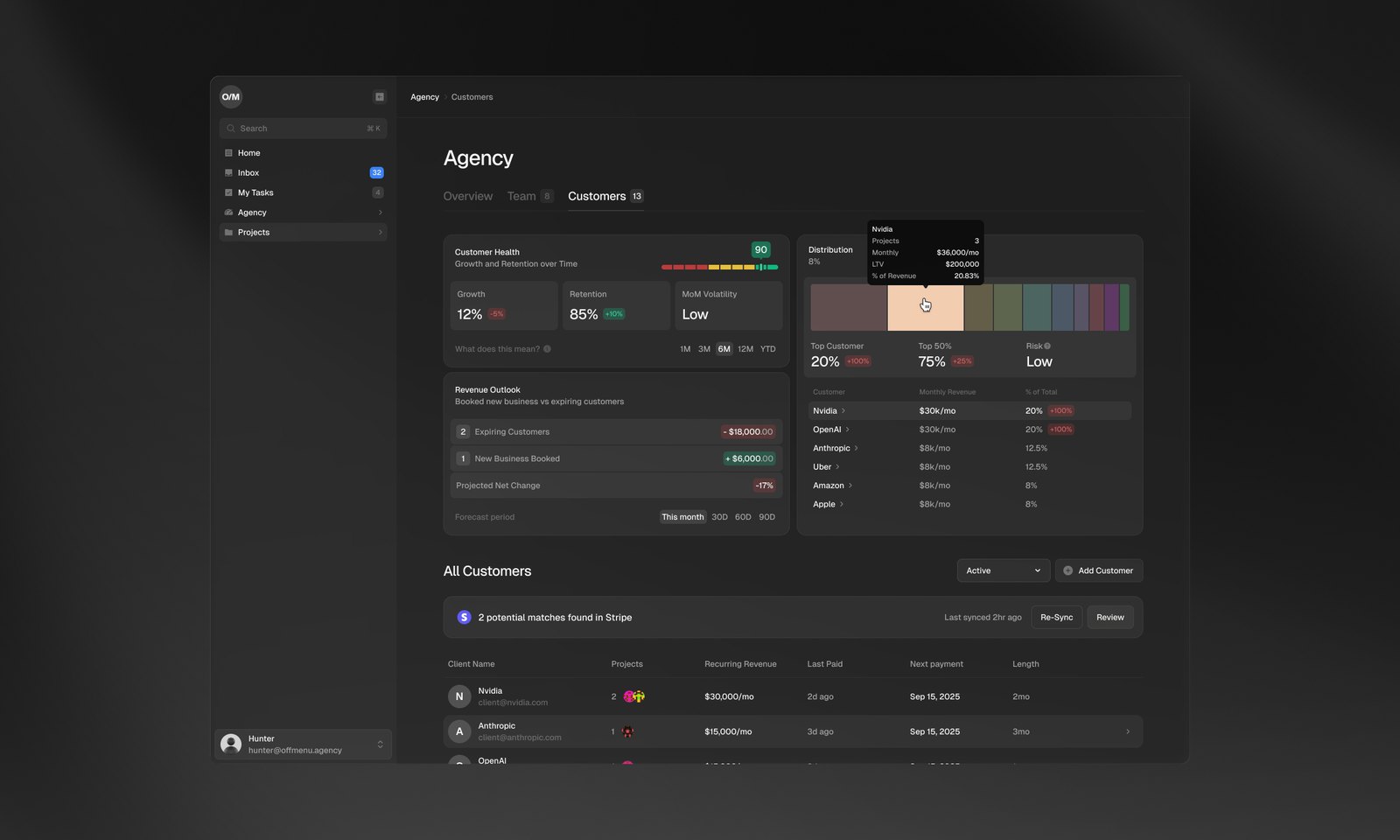Select This month forecast period

682,517
